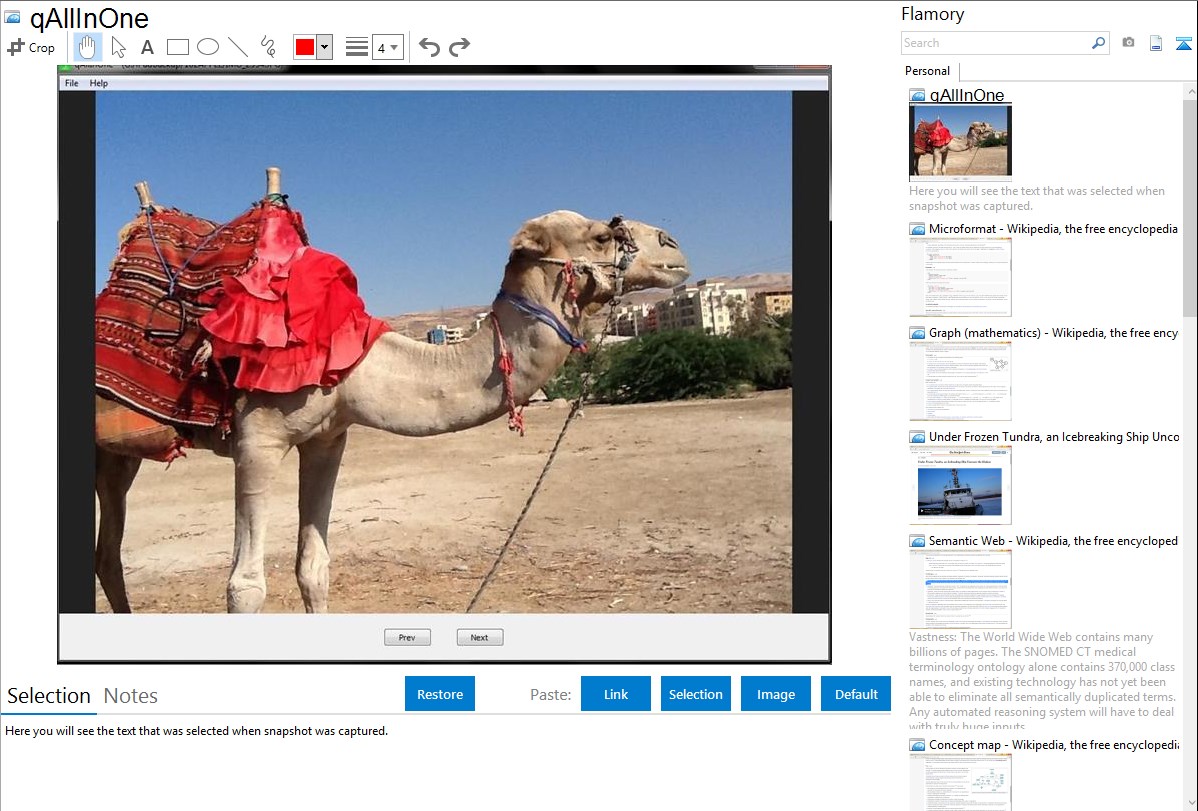Click the Vastness description text under Semantic Web

[1042, 681]
